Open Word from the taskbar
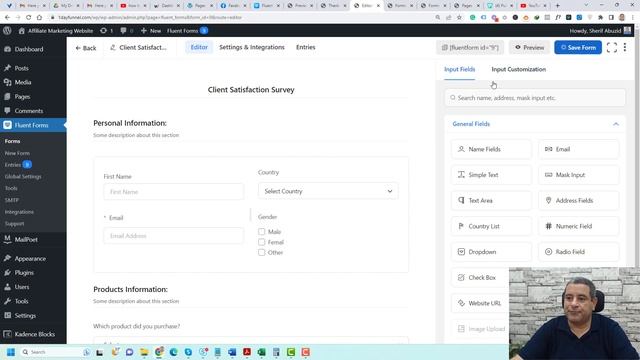Viewport: 640px width, 360px height. (232, 352)
